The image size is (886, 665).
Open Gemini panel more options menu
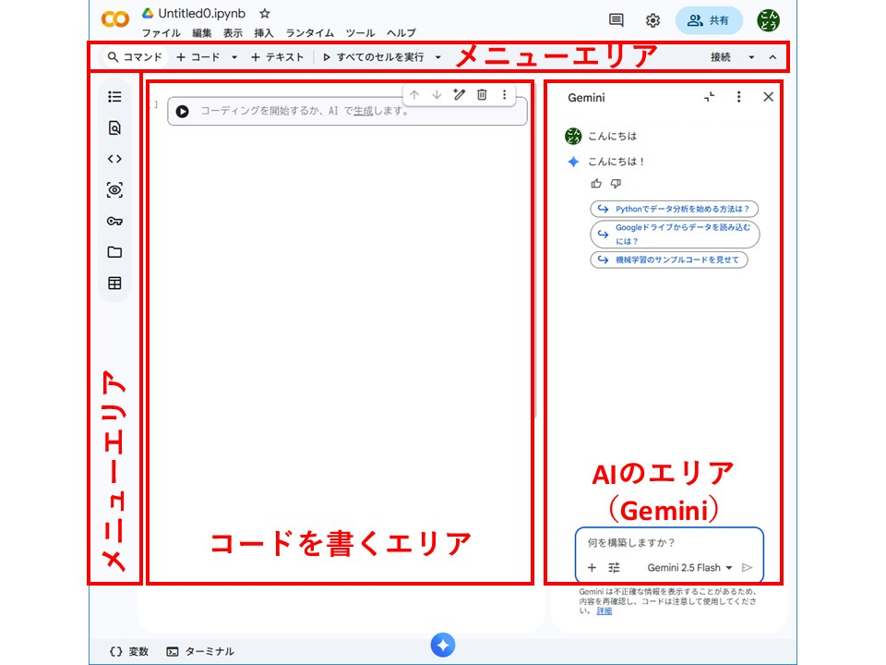pyautogui.click(x=739, y=97)
